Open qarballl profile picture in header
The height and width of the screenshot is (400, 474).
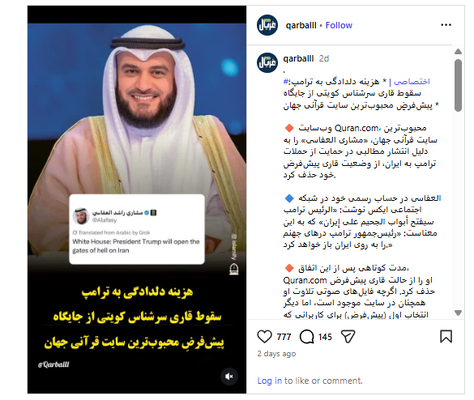point(267,25)
